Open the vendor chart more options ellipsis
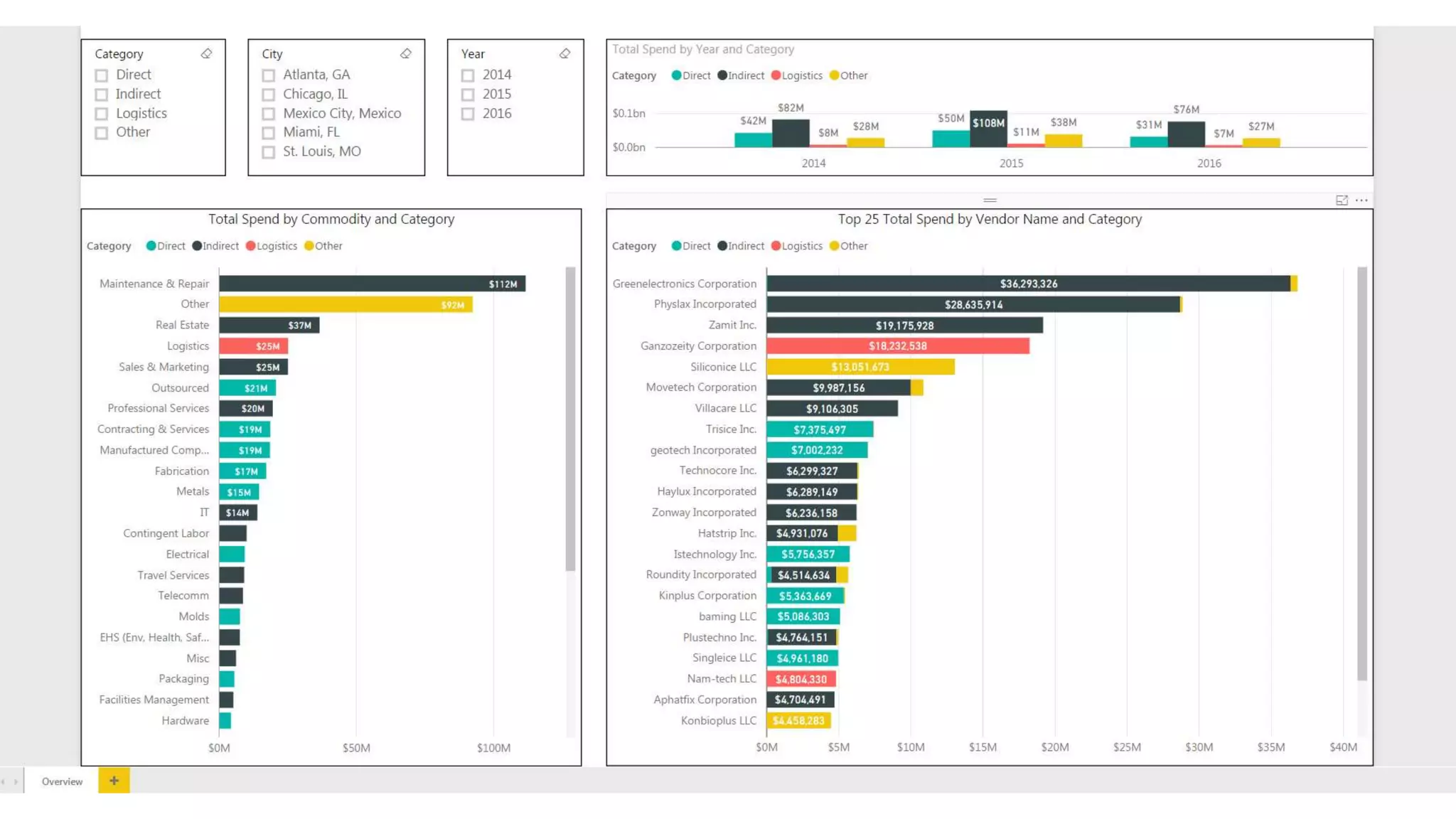Image resolution: width=1456 pixels, height=819 pixels. tap(1361, 200)
